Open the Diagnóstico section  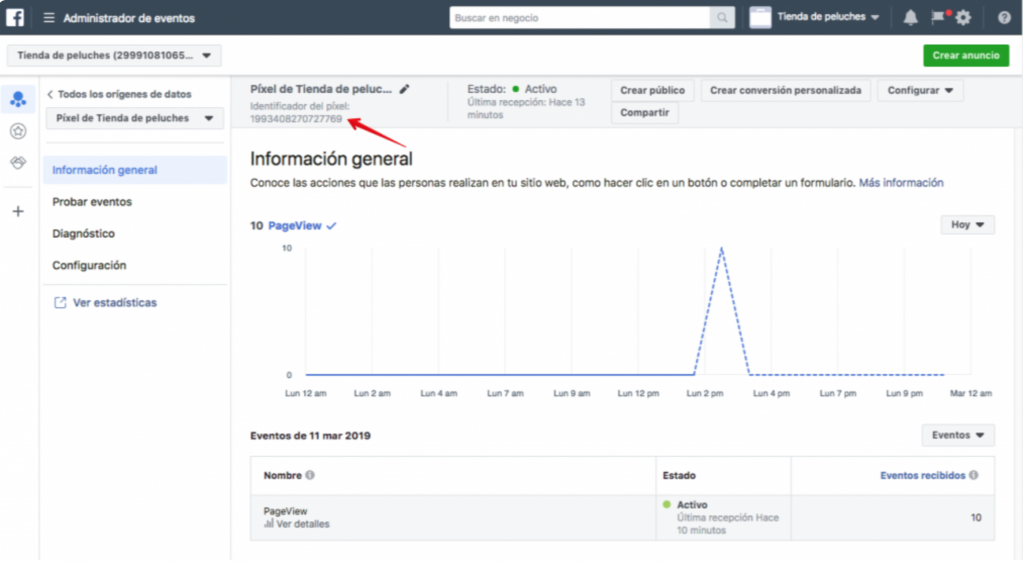pyautogui.click(x=83, y=234)
